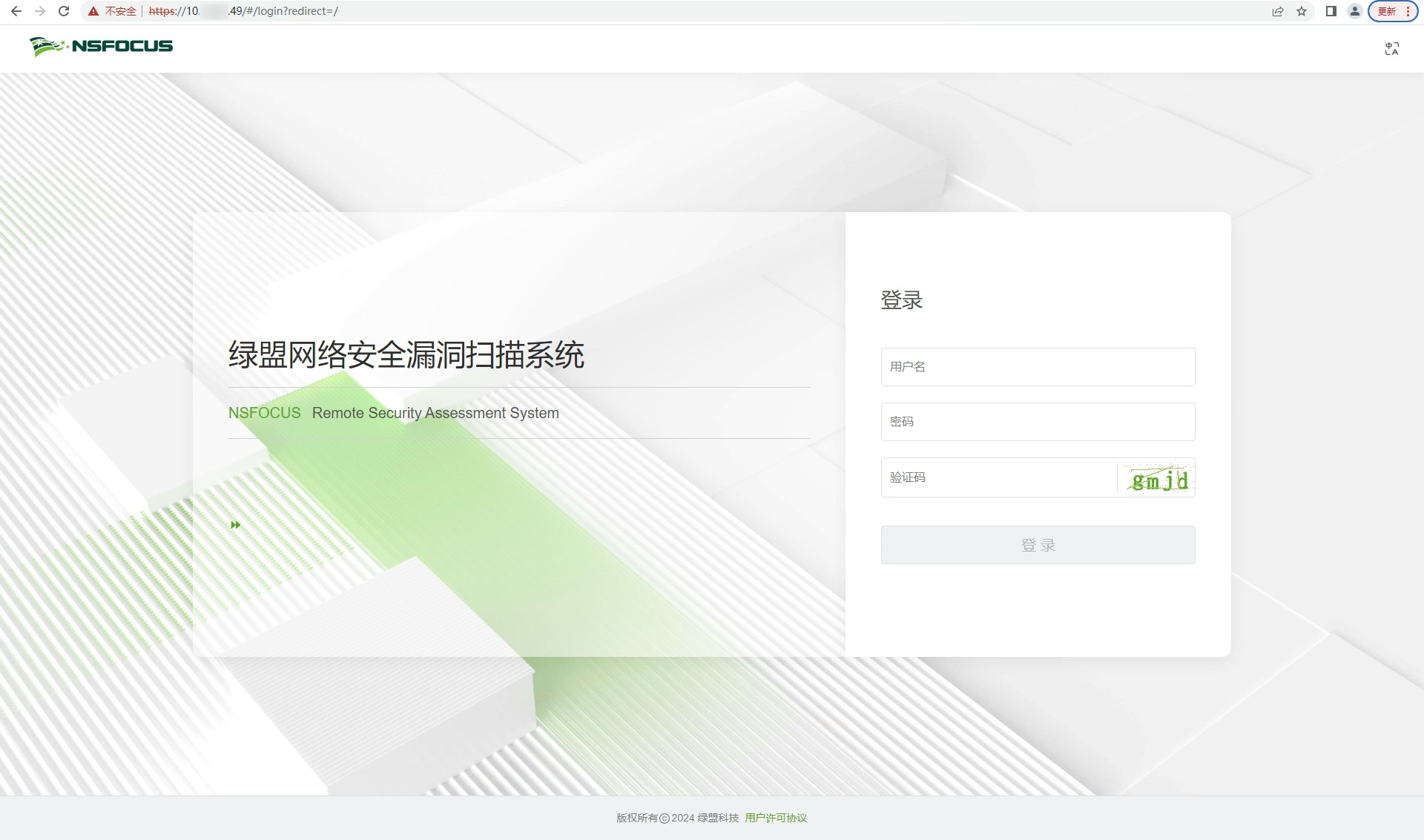The height and width of the screenshot is (840, 1424).
Task: Click the green double-arrow icon
Action: click(x=235, y=525)
